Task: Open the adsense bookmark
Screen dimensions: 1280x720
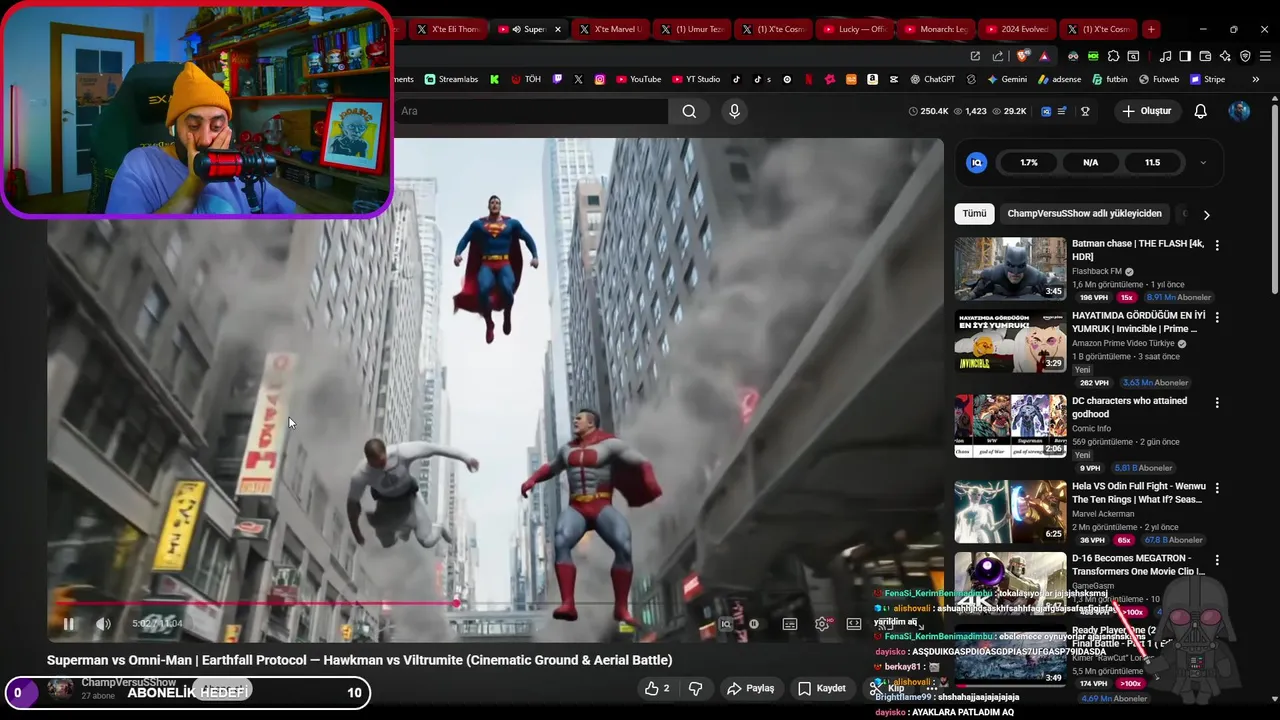Action: point(1060,79)
